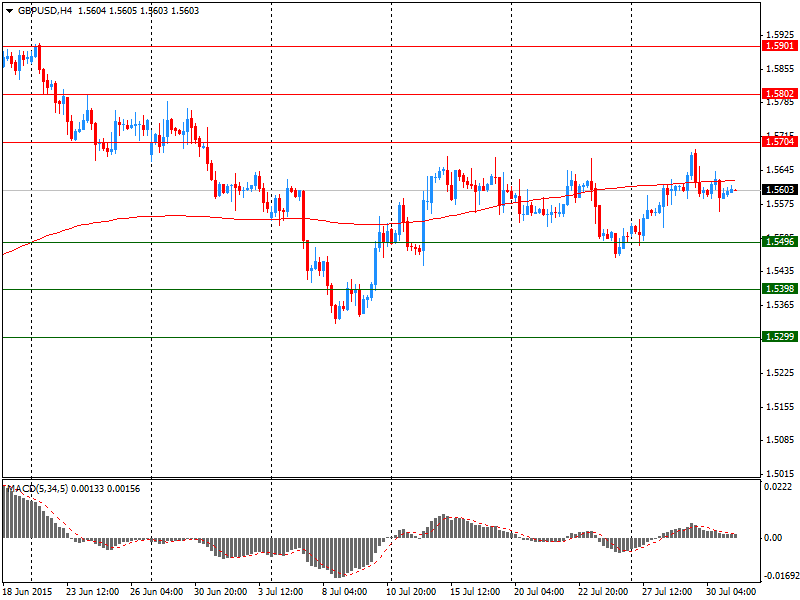Select the 1.5398 support price label

click(x=779, y=289)
